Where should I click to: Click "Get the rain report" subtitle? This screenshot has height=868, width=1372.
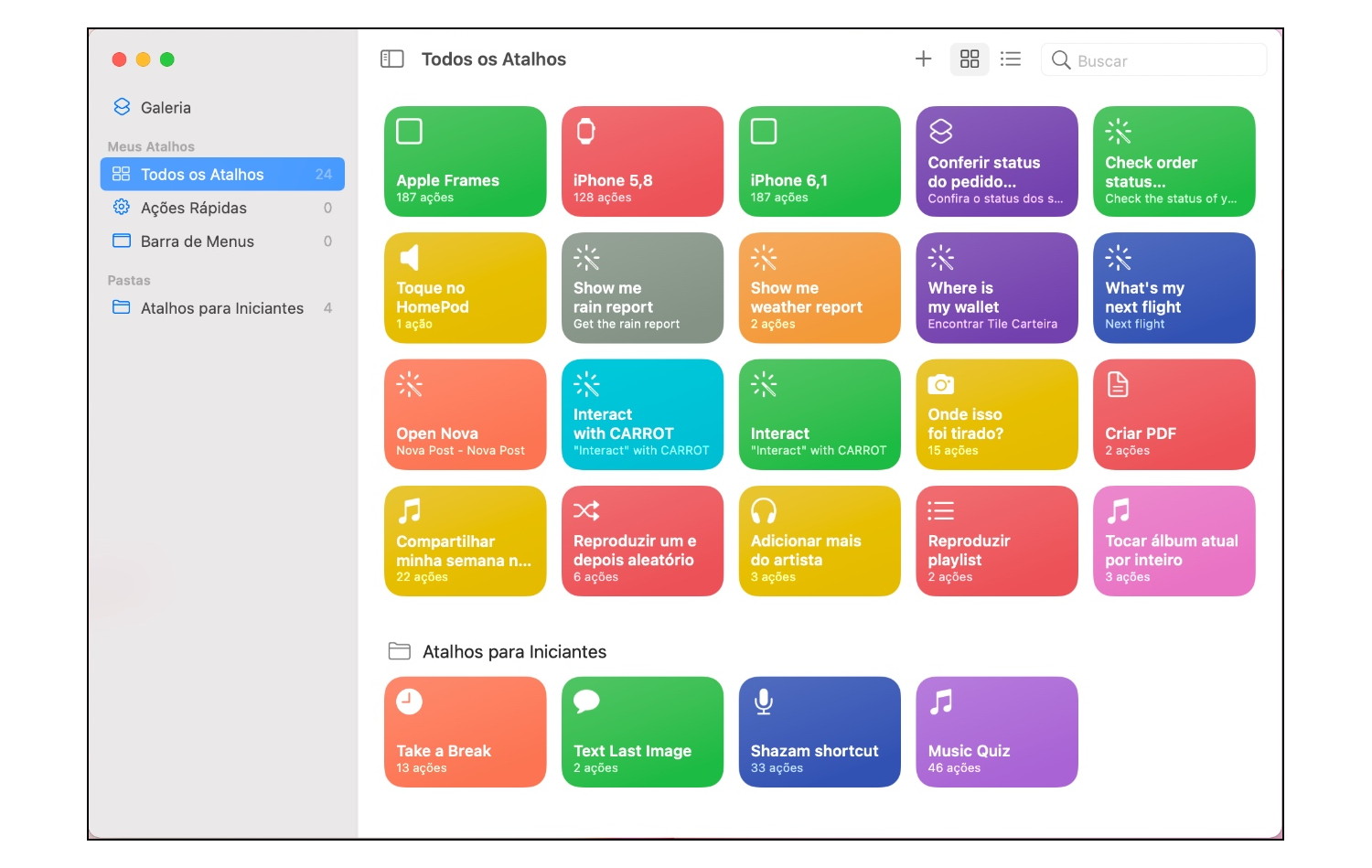627,324
